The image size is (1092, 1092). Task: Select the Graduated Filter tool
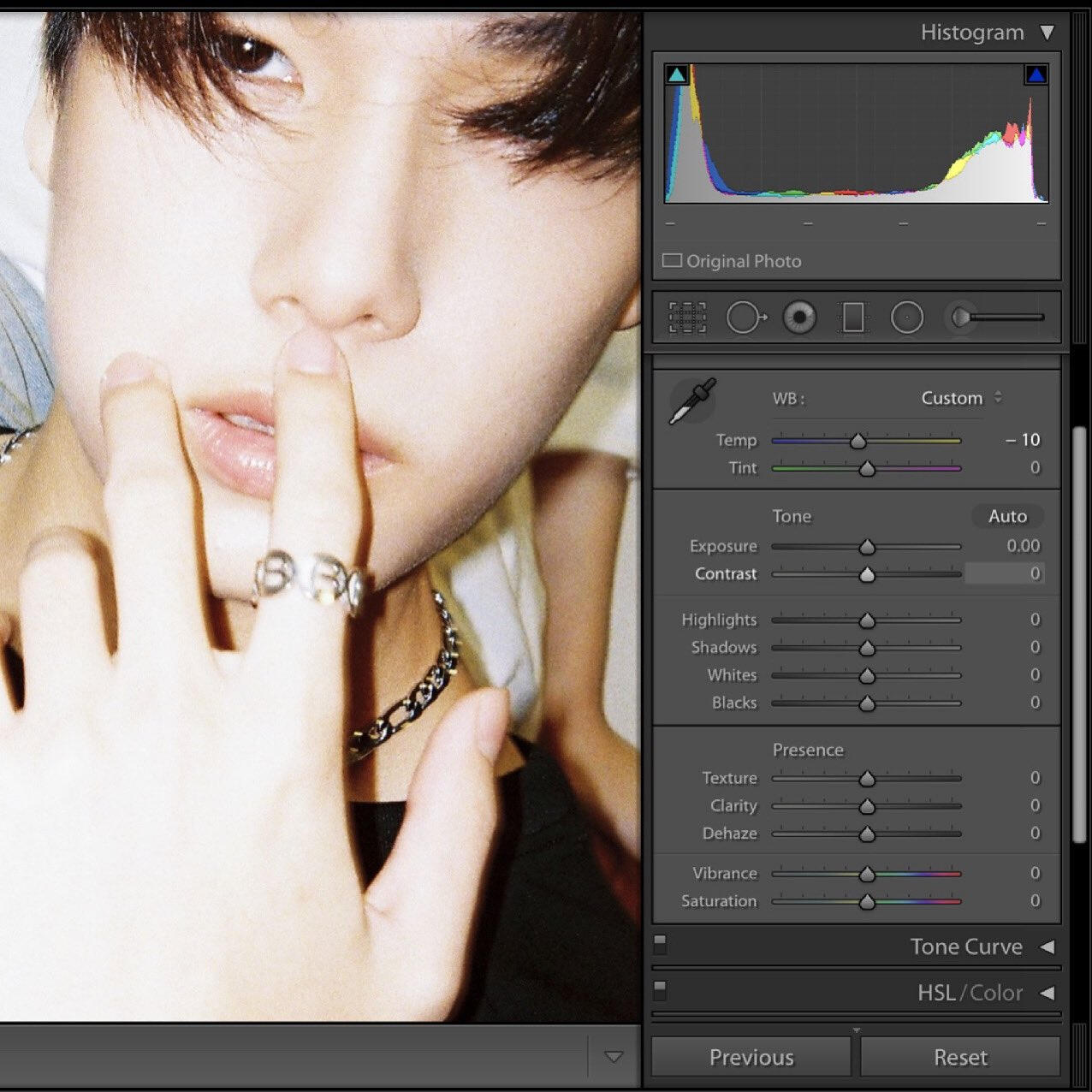tap(853, 318)
